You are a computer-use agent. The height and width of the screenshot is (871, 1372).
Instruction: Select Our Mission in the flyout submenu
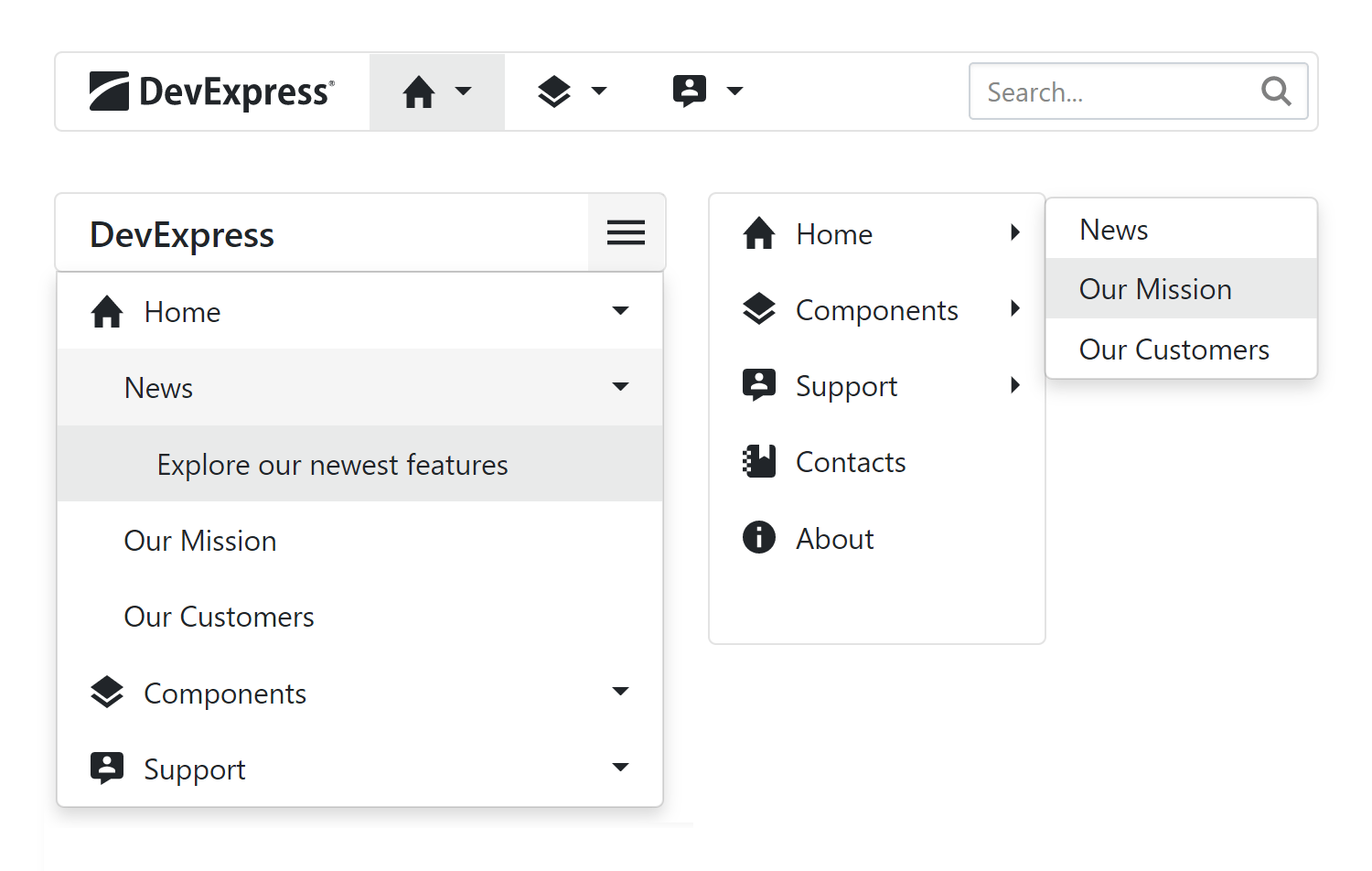click(1155, 289)
